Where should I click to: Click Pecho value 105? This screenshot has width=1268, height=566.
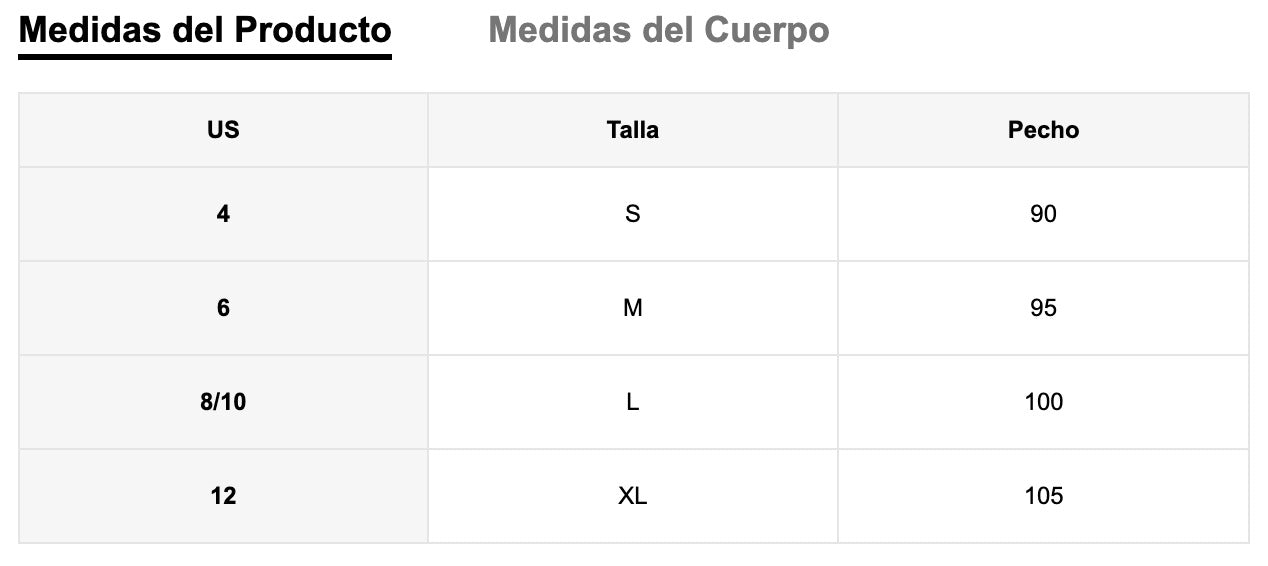[x=1043, y=496]
